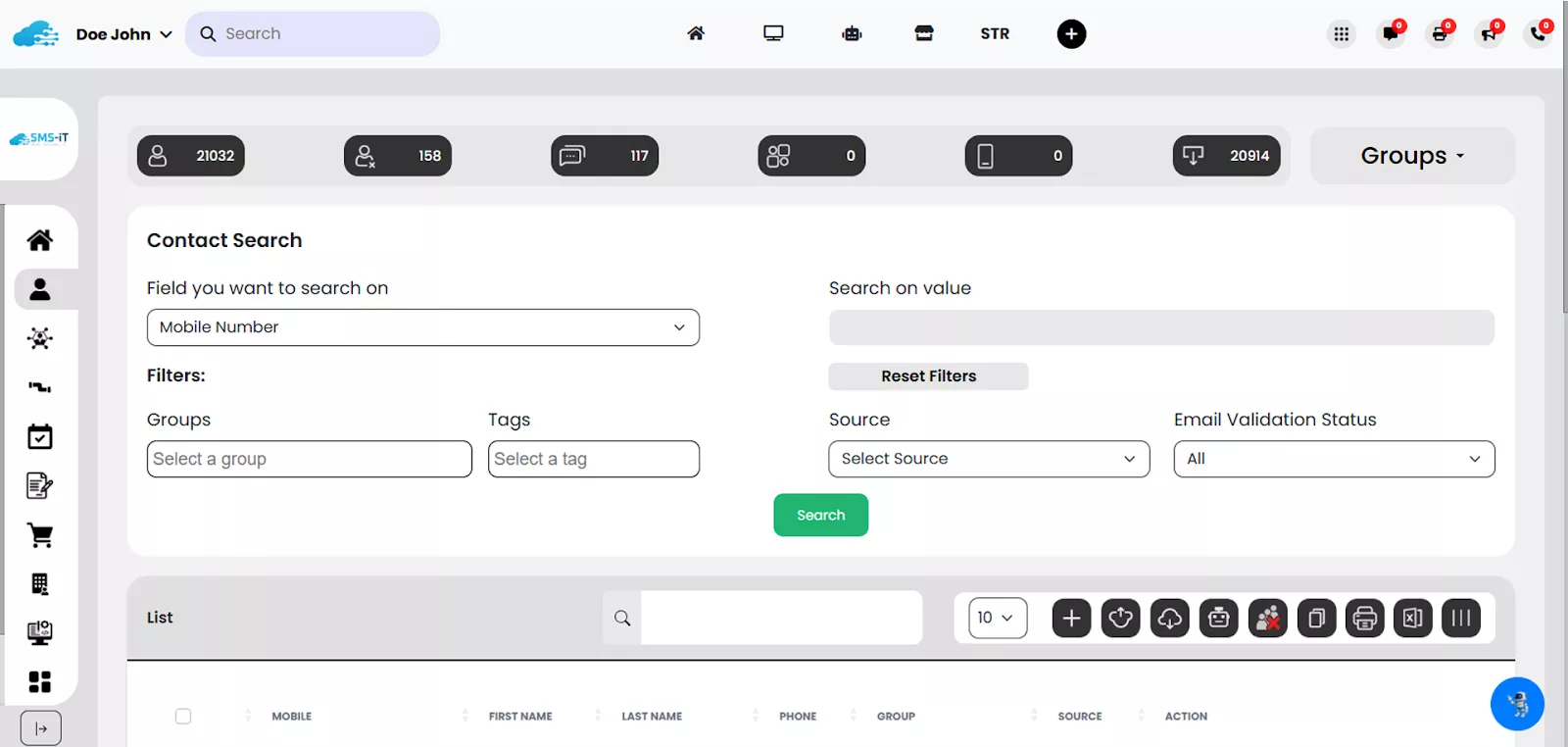The height and width of the screenshot is (747, 1568).
Task: Click the cloud upload import icon
Action: point(1120,618)
